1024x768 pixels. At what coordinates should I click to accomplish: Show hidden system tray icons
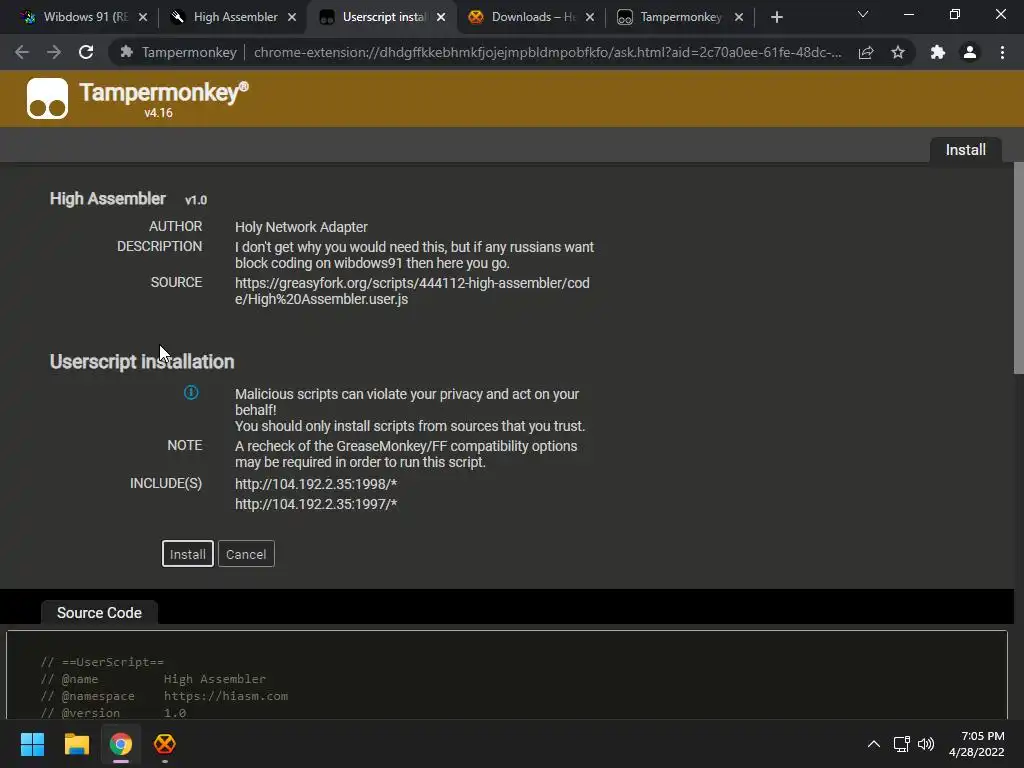874,744
